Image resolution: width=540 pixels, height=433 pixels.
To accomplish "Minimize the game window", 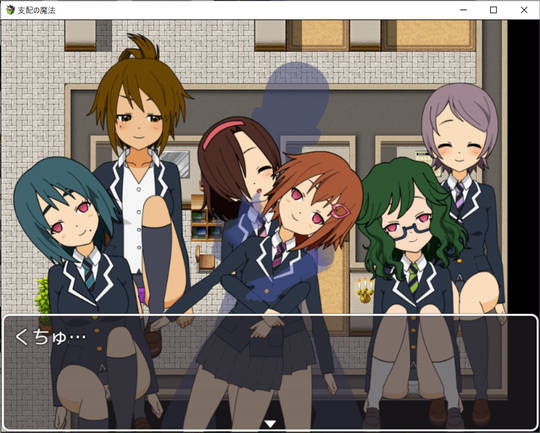I will tap(463, 10).
